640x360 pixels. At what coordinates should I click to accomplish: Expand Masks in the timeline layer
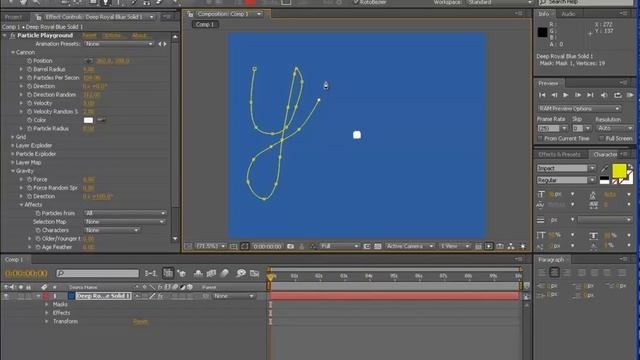click(x=47, y=304)
